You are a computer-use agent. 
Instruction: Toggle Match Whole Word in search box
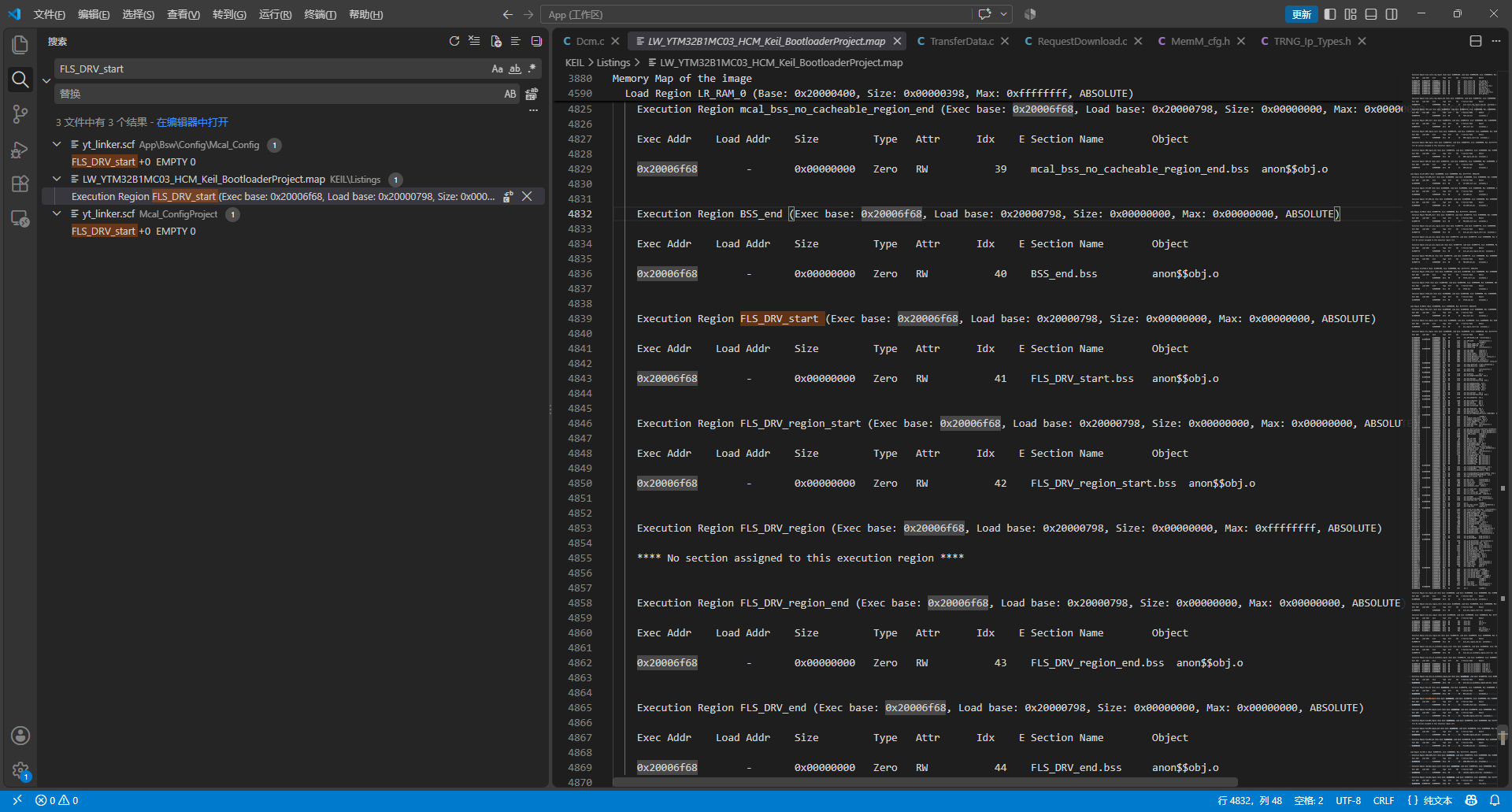[515, 69]
